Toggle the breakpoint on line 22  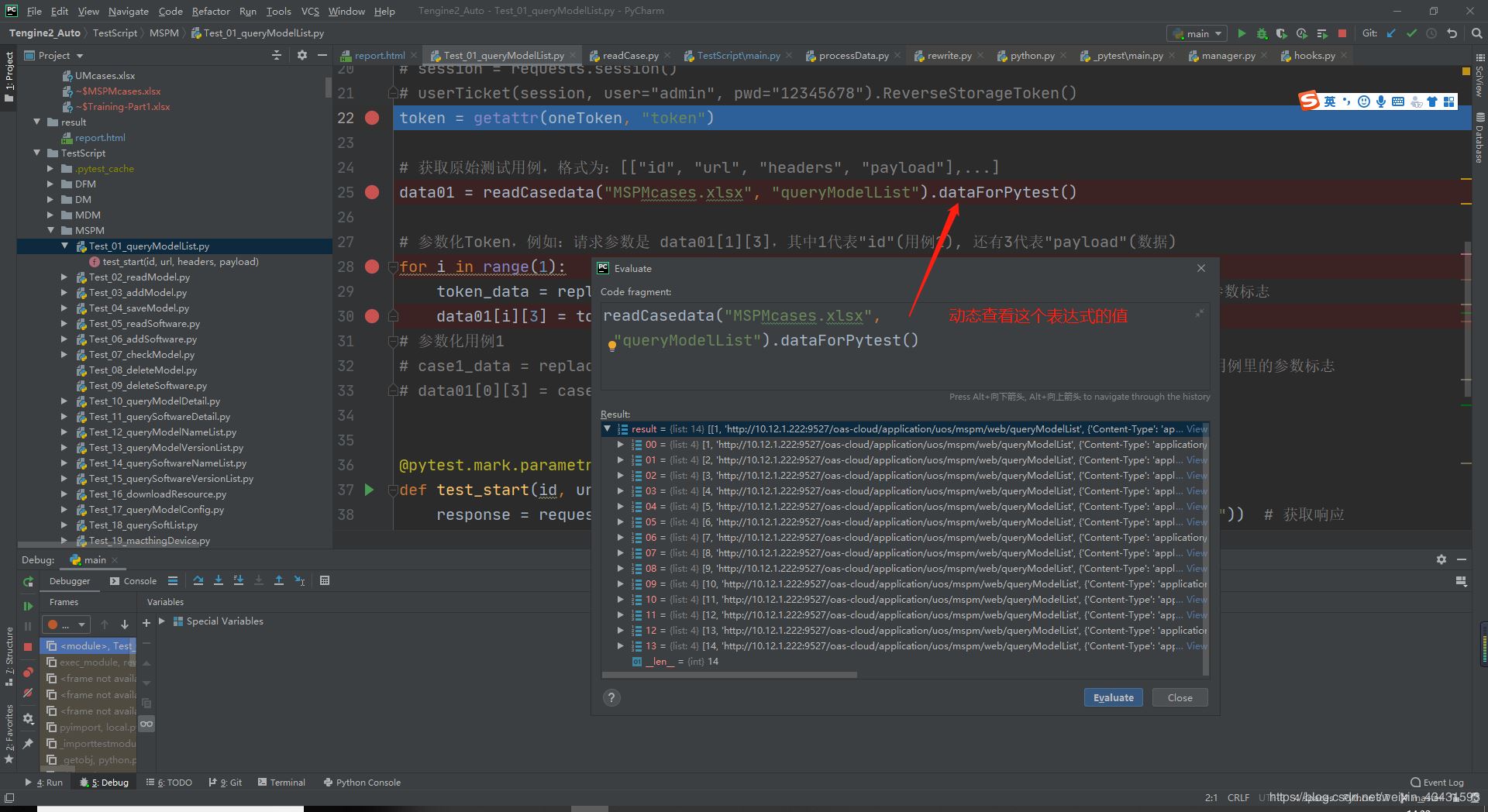[372, 118]
